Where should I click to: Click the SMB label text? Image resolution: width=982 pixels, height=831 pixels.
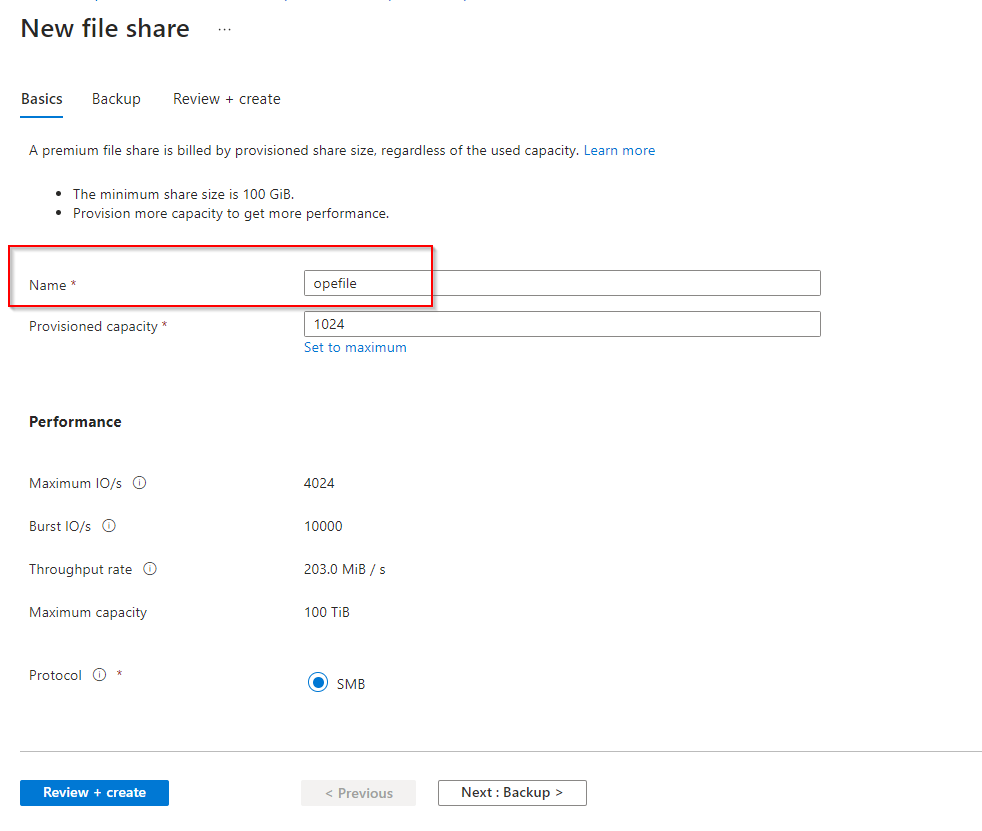coord(351,684)
